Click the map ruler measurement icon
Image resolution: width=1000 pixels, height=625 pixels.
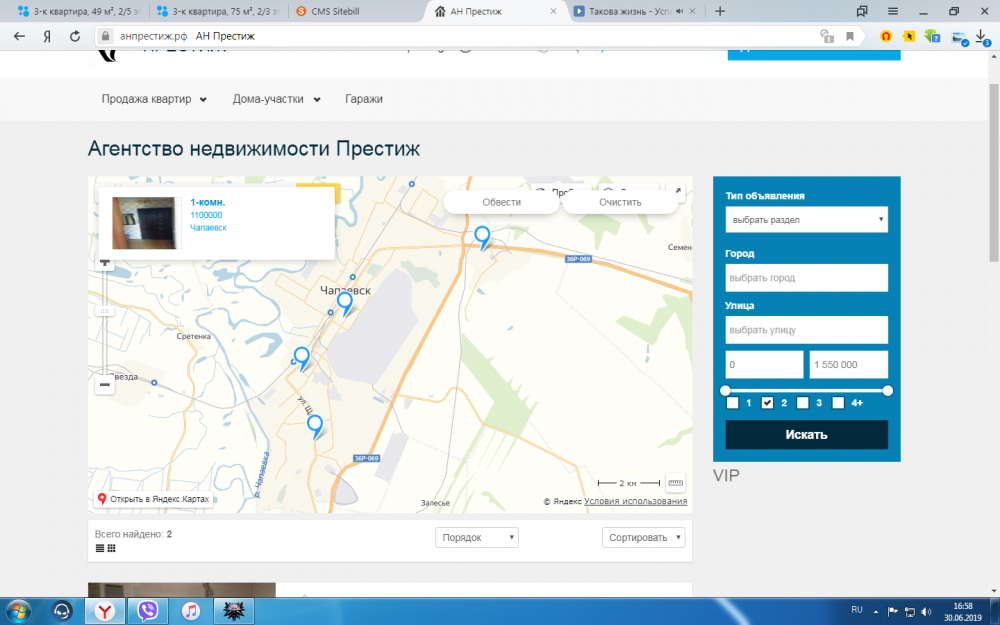tap(675, 482)
